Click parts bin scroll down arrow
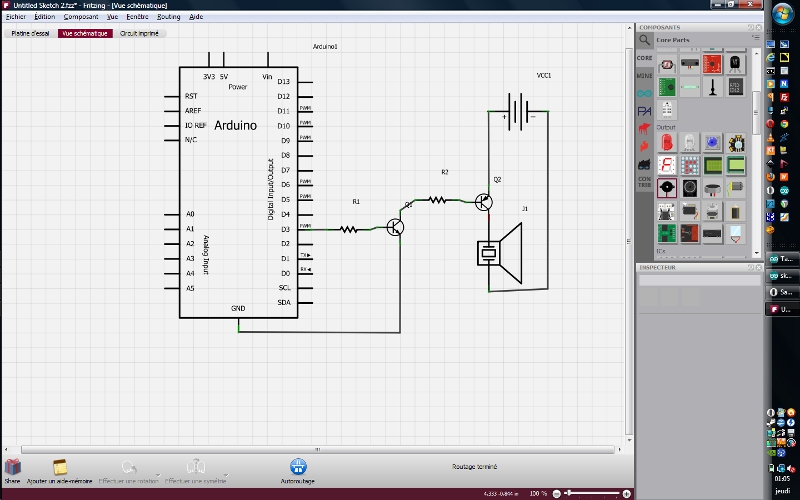Screen dimensions: 800x500 (x=756, y=253)
